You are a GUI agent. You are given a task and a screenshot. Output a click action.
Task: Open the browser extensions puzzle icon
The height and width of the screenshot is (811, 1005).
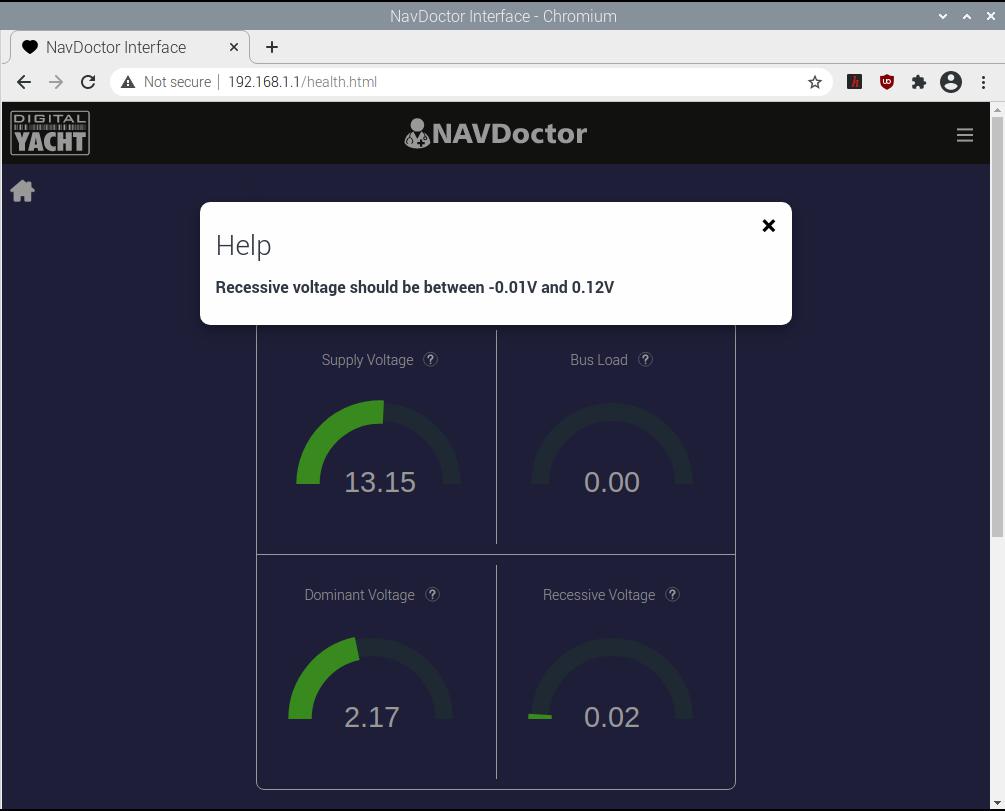pyautogui.click(x=918, y=82)
